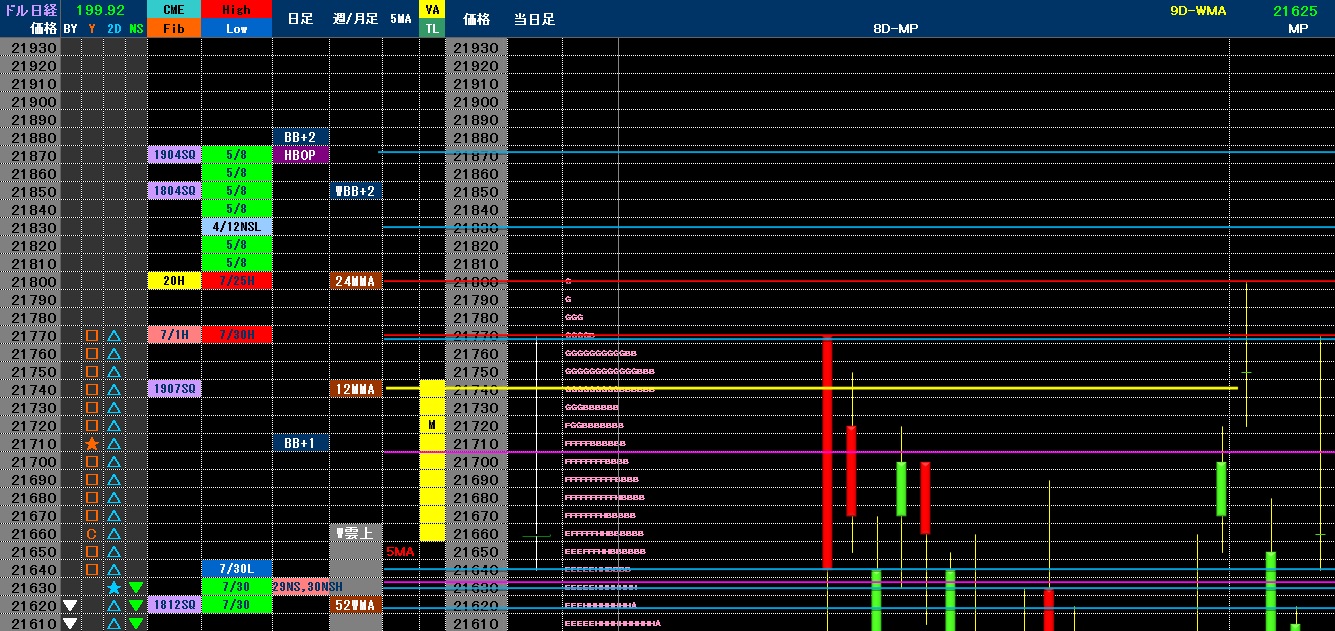Select the 24MMA cell
Image resolution: width=1335 pixels, height=631 pixels.
(356, 281)
